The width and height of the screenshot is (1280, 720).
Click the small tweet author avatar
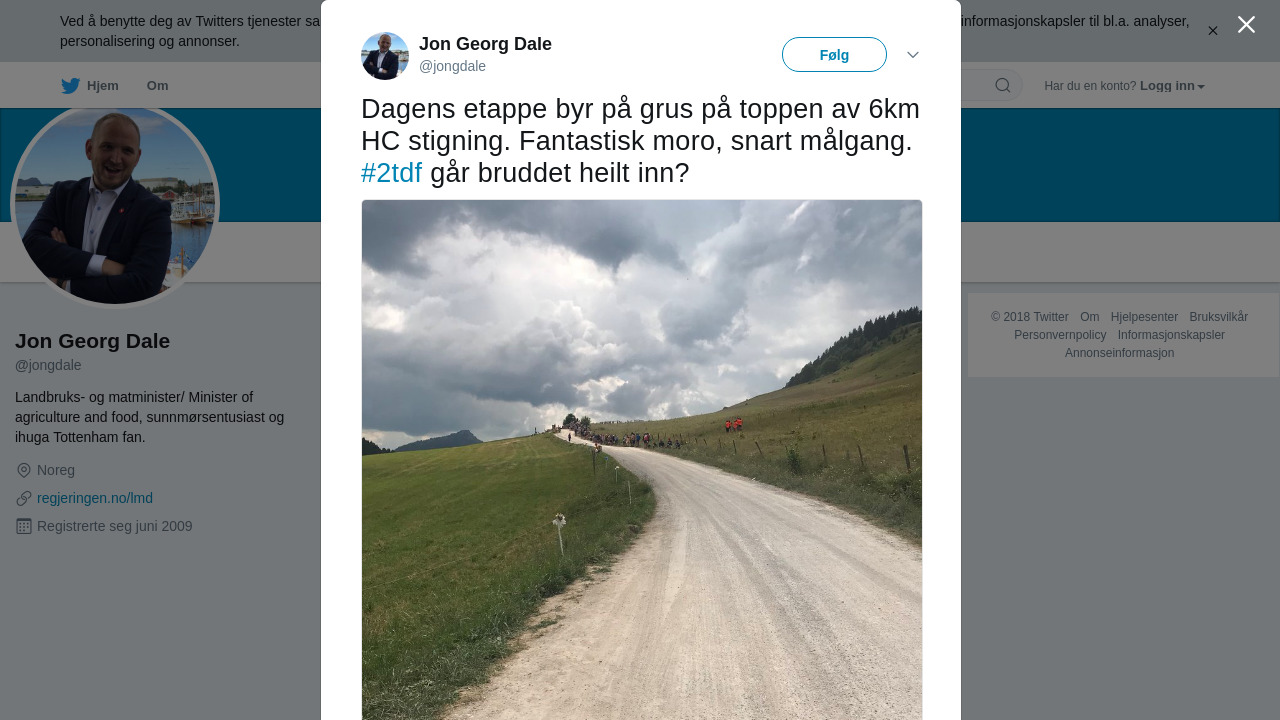tap(385, 56)
